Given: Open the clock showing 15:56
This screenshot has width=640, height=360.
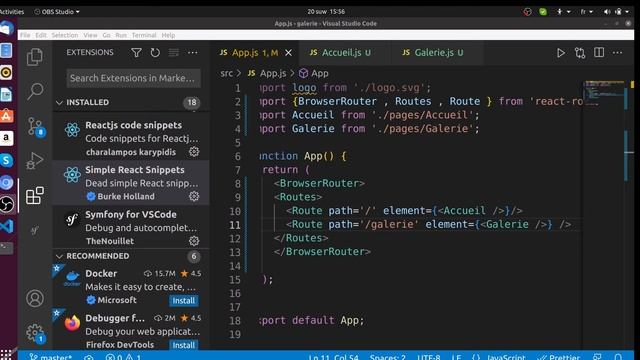Looking at the screenshot, I should click(326, 12).
